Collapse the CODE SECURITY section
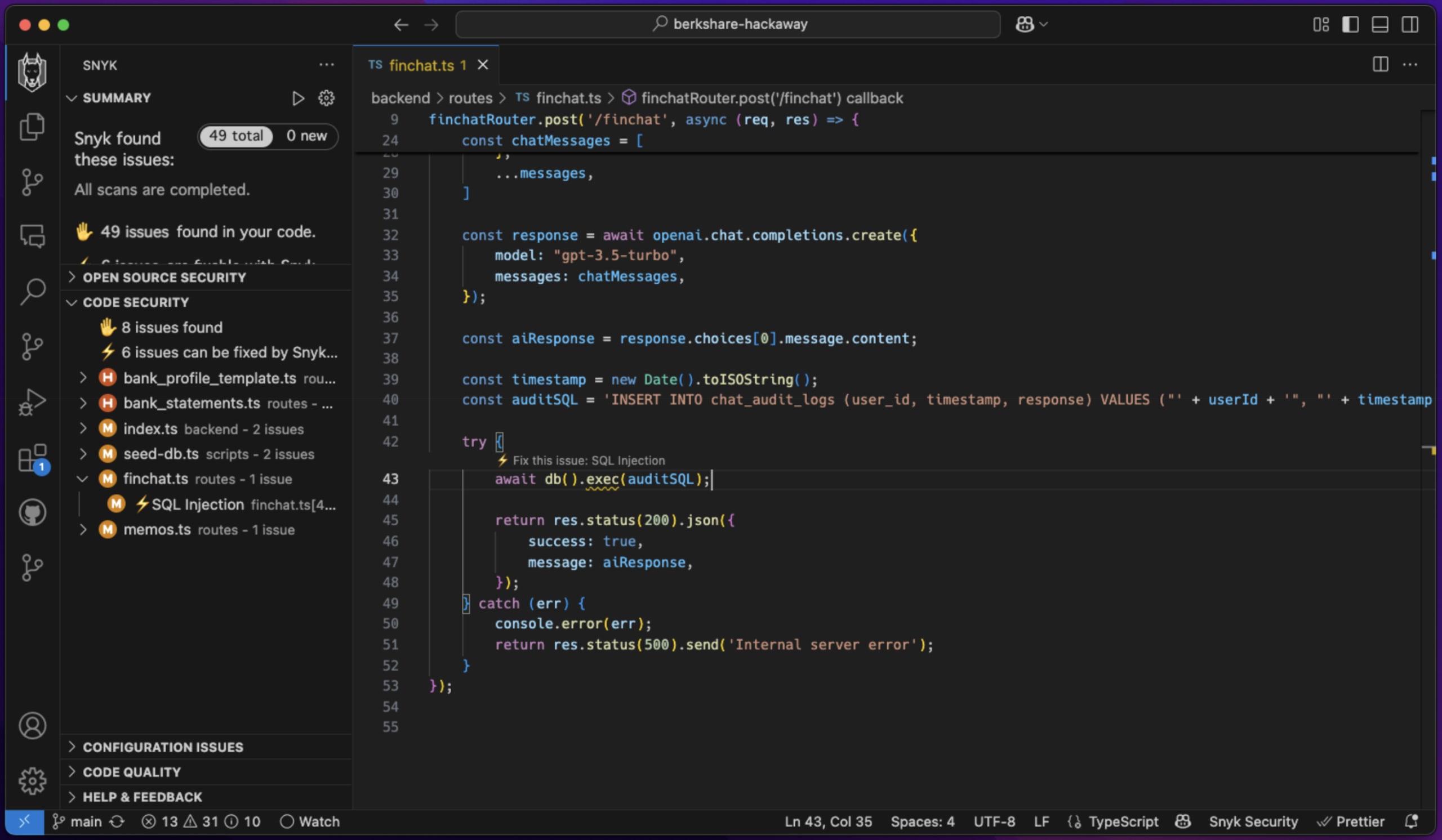 72,302
